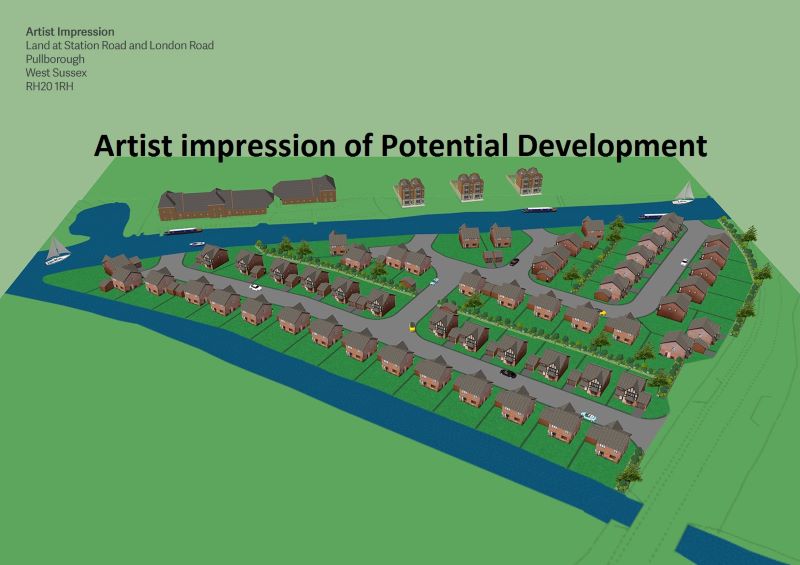Screen dimensions: 800x565
Task: Select the 'West Sussex' address line
Action: click(x=56, y=72)
